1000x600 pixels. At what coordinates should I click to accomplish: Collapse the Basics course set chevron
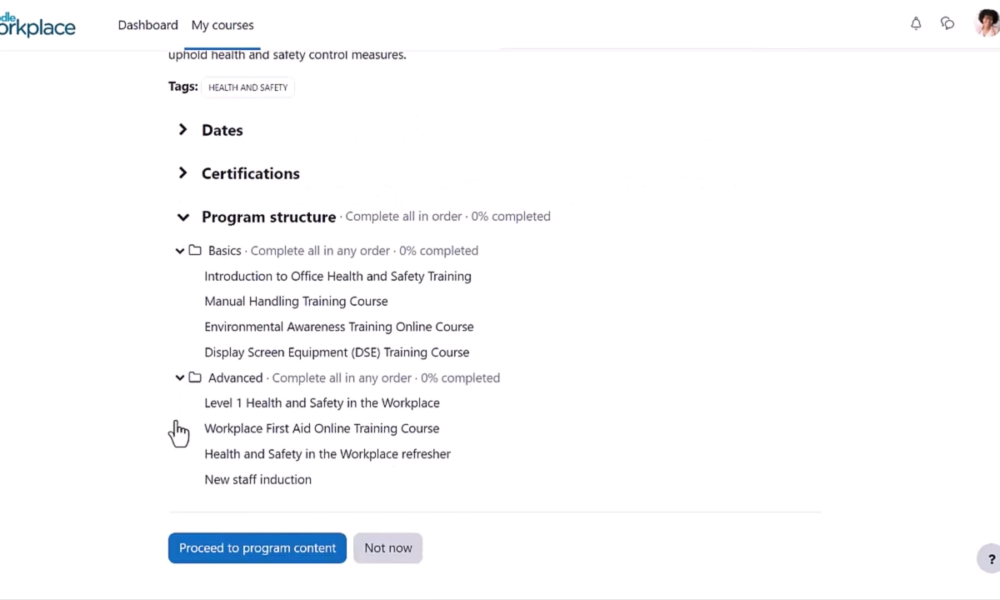(180, 251)
